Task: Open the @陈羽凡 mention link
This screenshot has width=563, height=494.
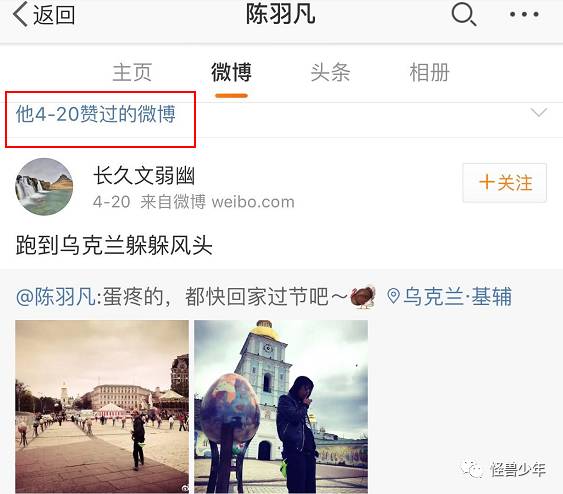Action: [x=56, y=297]
